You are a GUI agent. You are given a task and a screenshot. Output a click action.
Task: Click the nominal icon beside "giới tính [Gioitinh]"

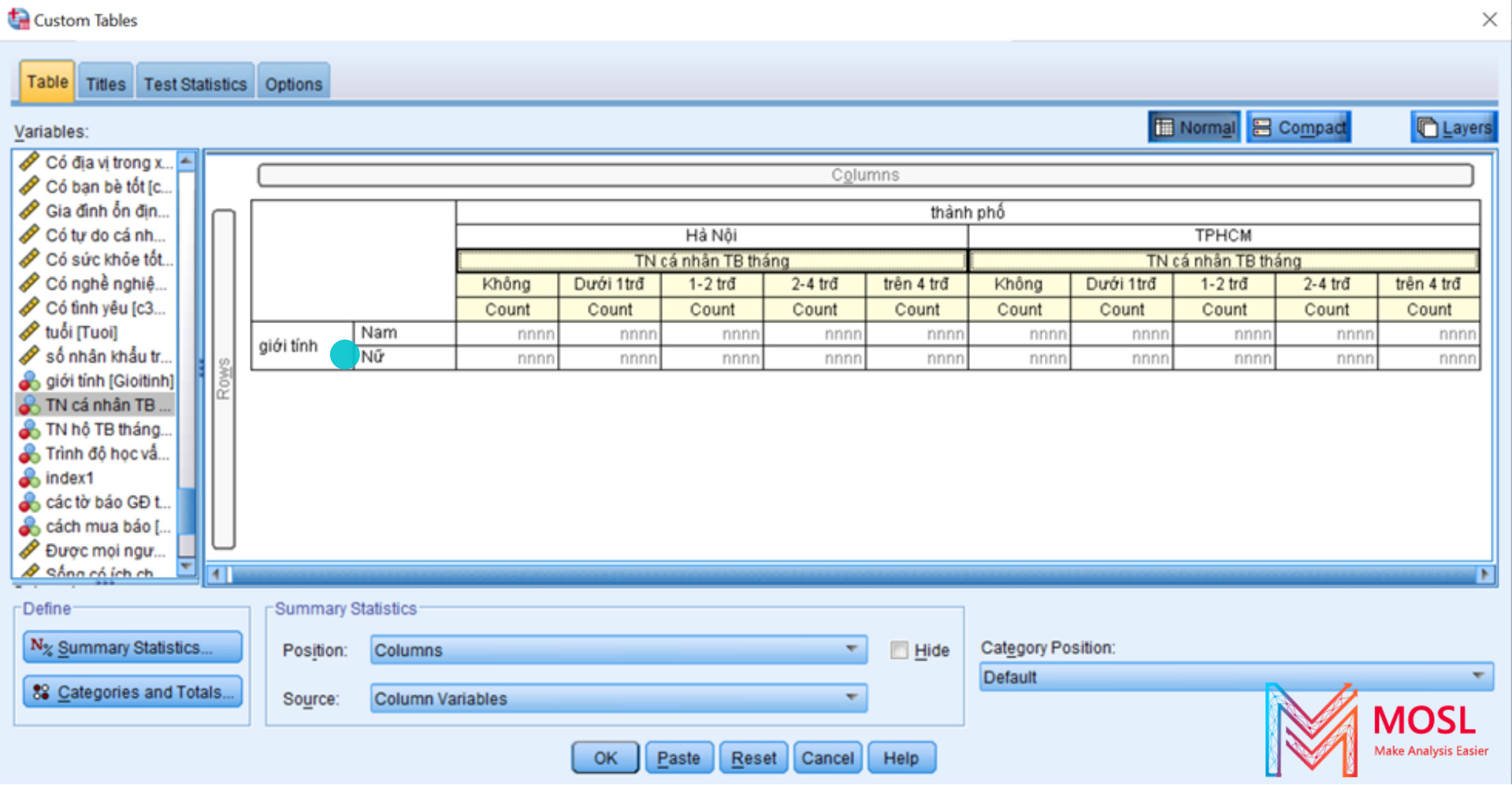pyautogui.click(x=31, y=381)
